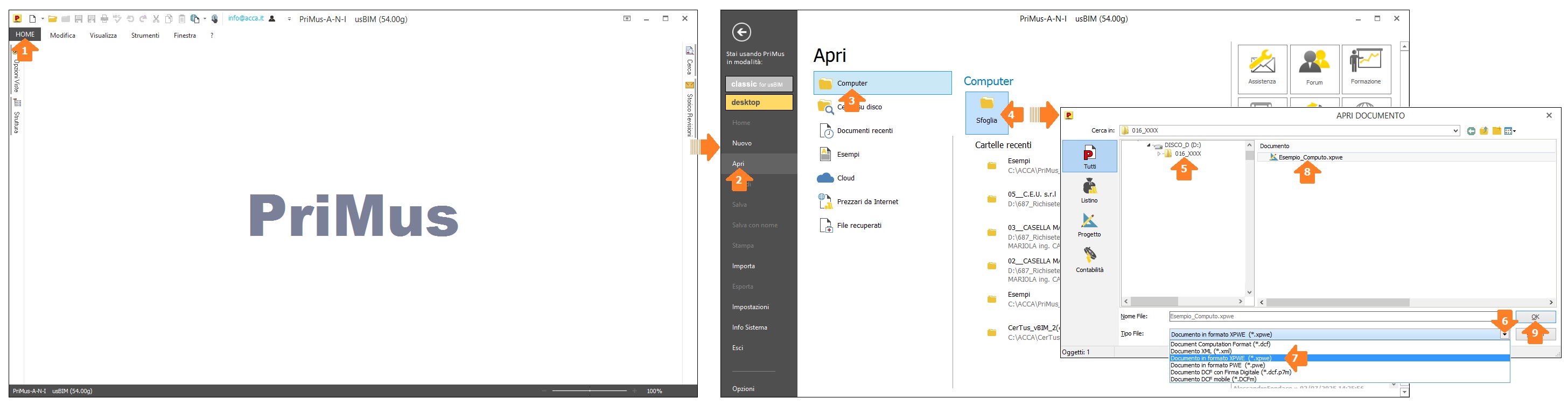This screenshot has width=1568, height=405.
Task: Expand the 016_XXXX folder node
Action: 1159,153
